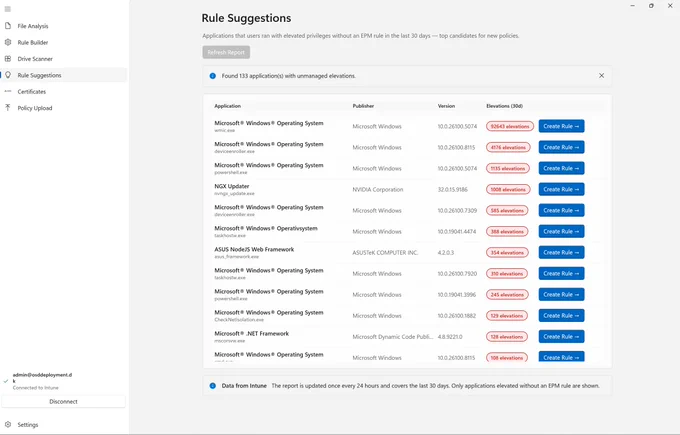Viewport: 680px width, 435px height.
Task: Select the 'NGX Updater' application name
Action: point(232,186)
